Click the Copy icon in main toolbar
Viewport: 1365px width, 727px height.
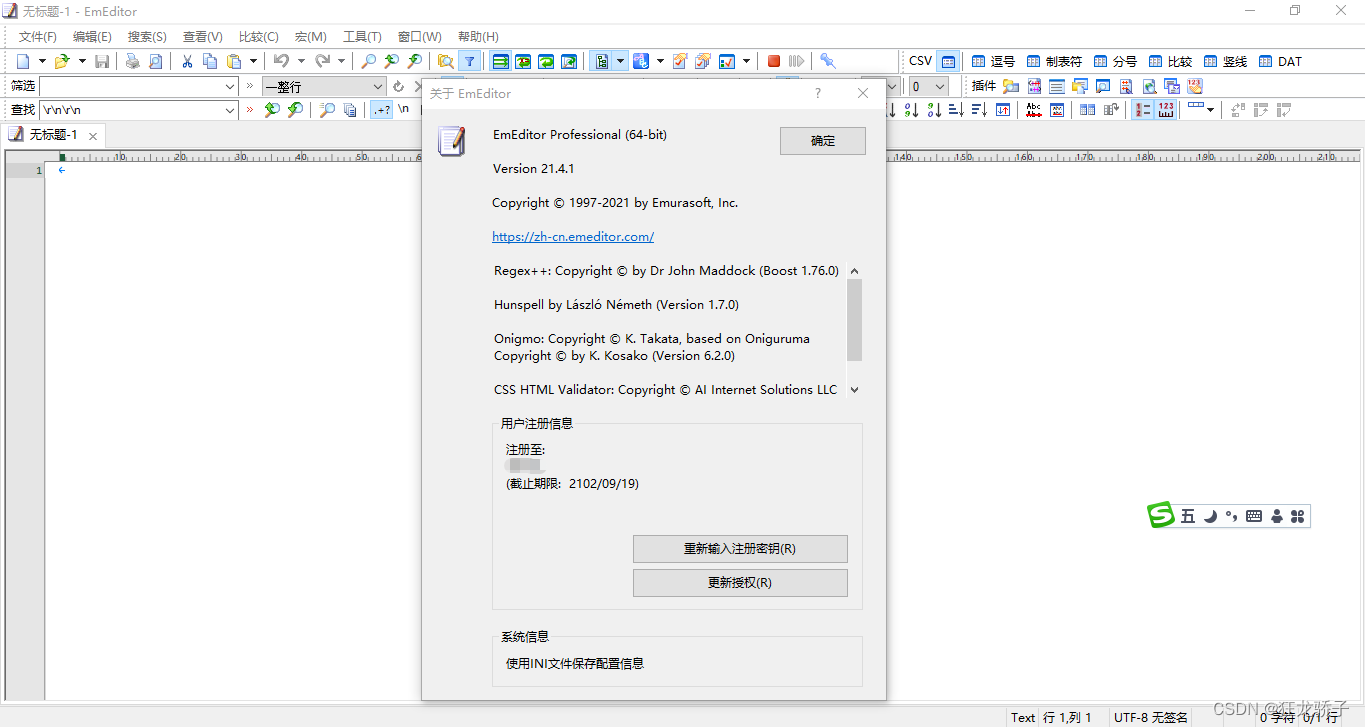[210, 62]
